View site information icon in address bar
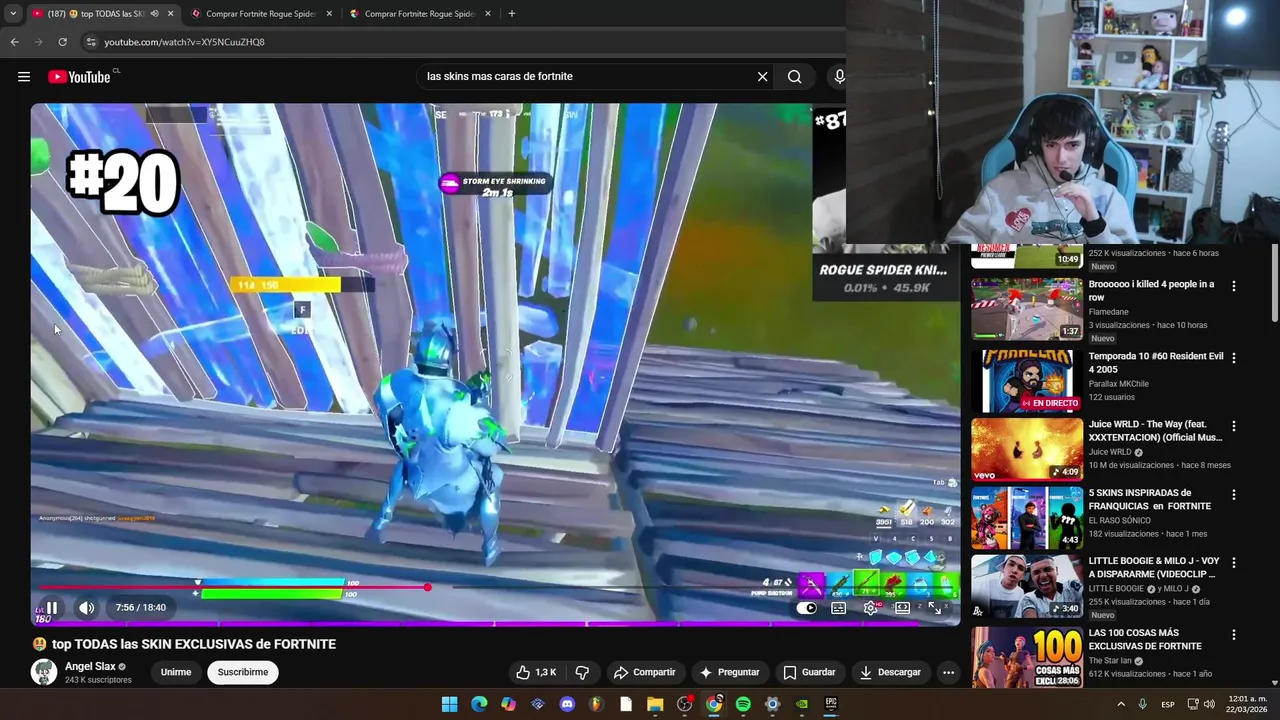 point(91,42)
